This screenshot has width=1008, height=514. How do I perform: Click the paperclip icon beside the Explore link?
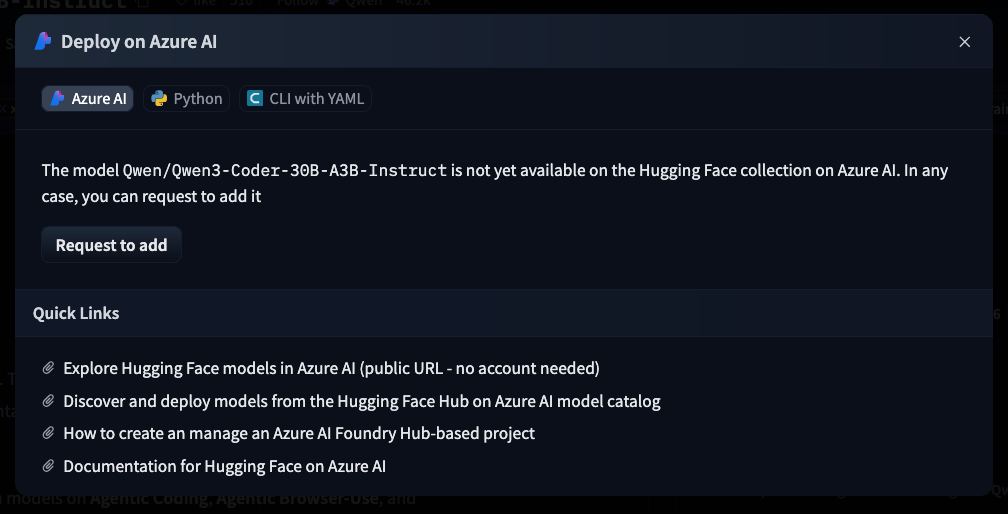[x=48, y=368]
